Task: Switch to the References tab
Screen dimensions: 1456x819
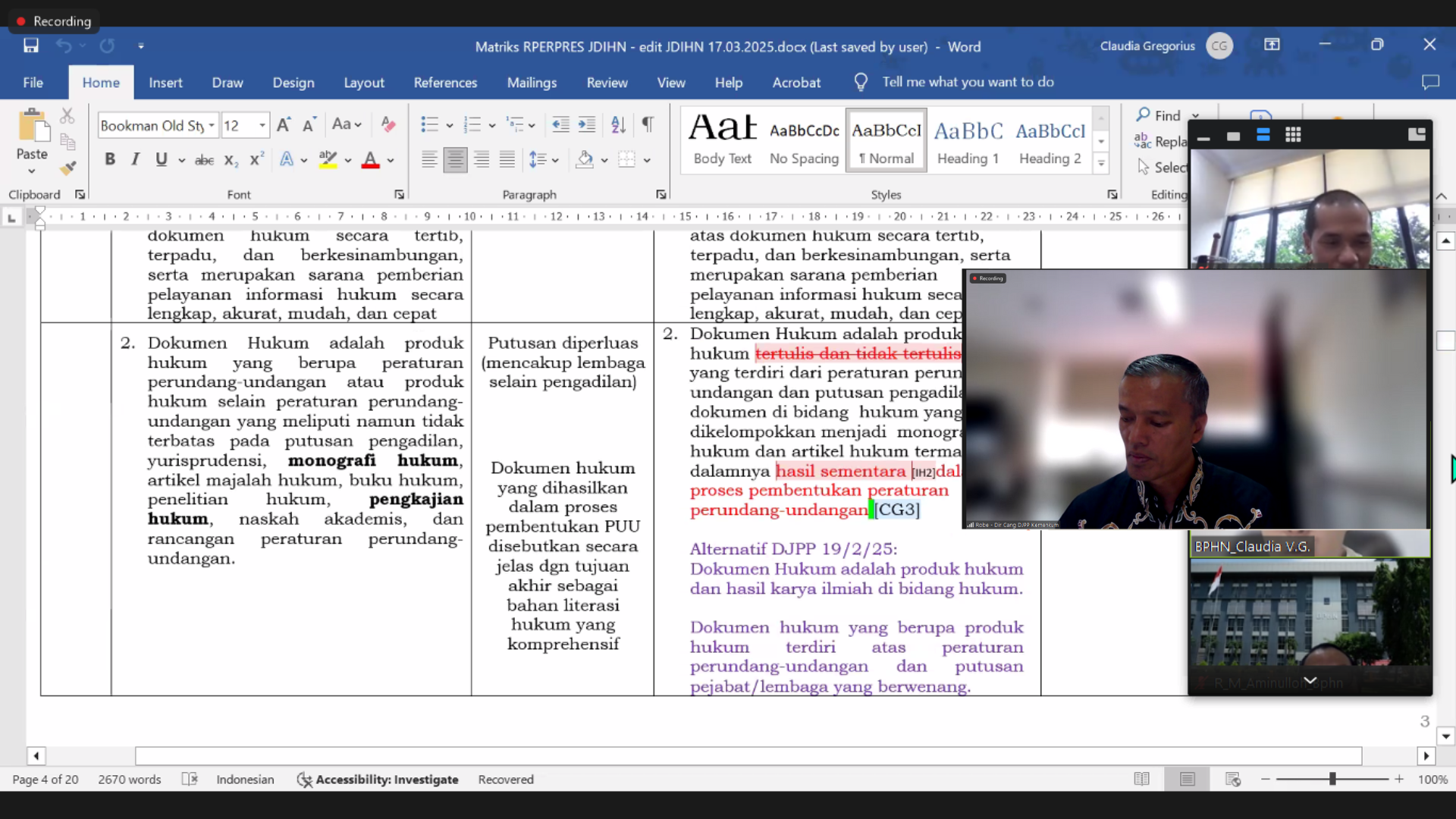Action: pos(445,82)
